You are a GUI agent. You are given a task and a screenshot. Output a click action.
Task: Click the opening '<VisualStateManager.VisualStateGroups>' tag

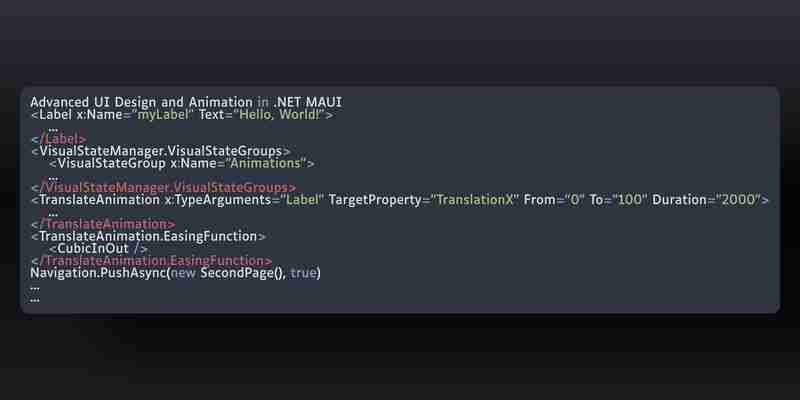[x=161, y=151]
